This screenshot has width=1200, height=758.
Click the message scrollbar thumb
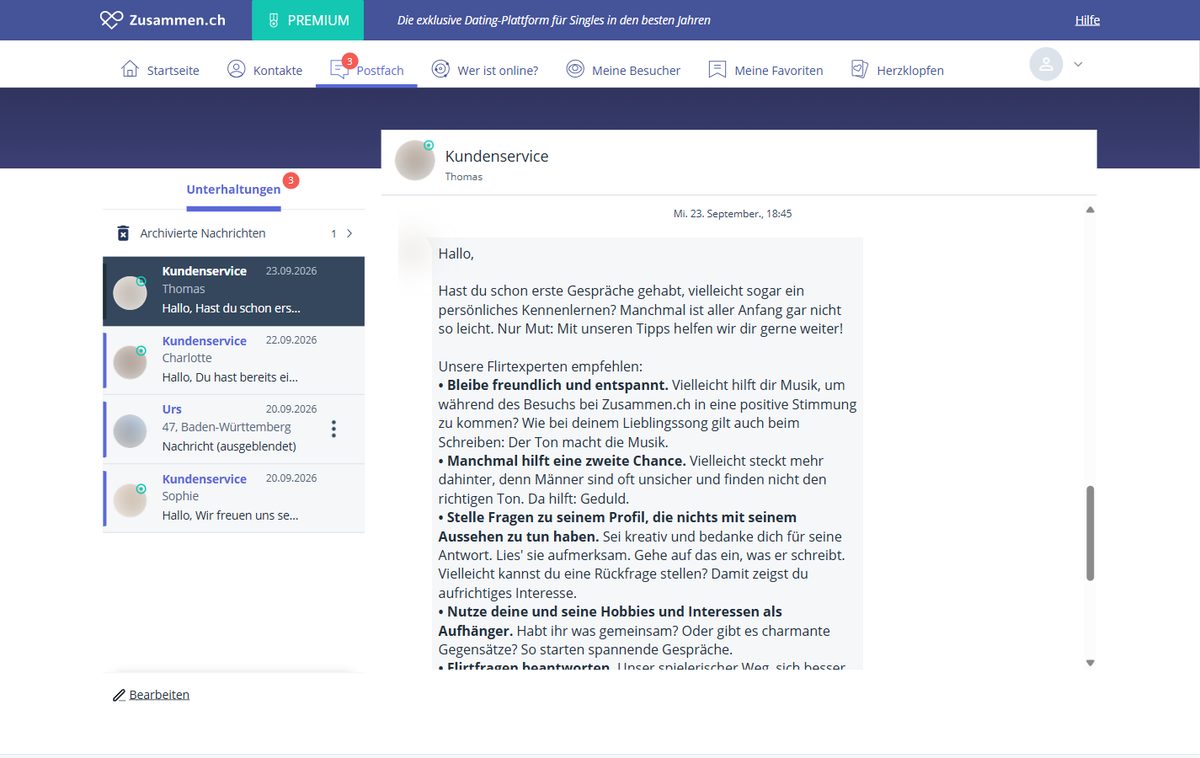click(x=1090, y=533)
